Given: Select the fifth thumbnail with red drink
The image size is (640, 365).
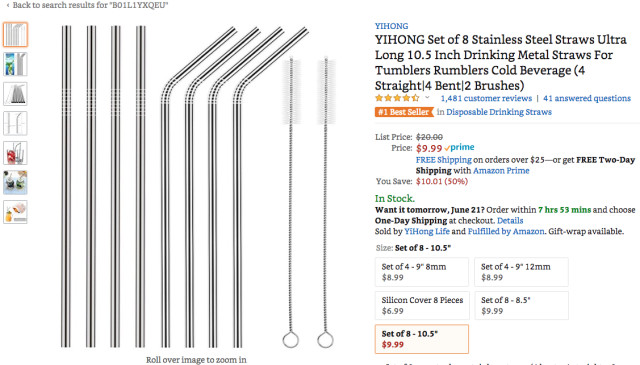Looking at the screenshot, I should [16, 153].
